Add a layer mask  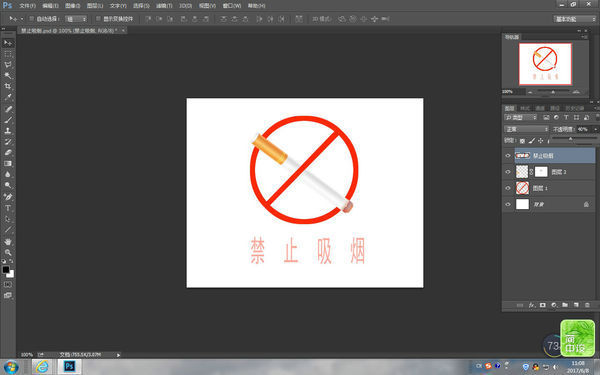(x=543, y=305)
